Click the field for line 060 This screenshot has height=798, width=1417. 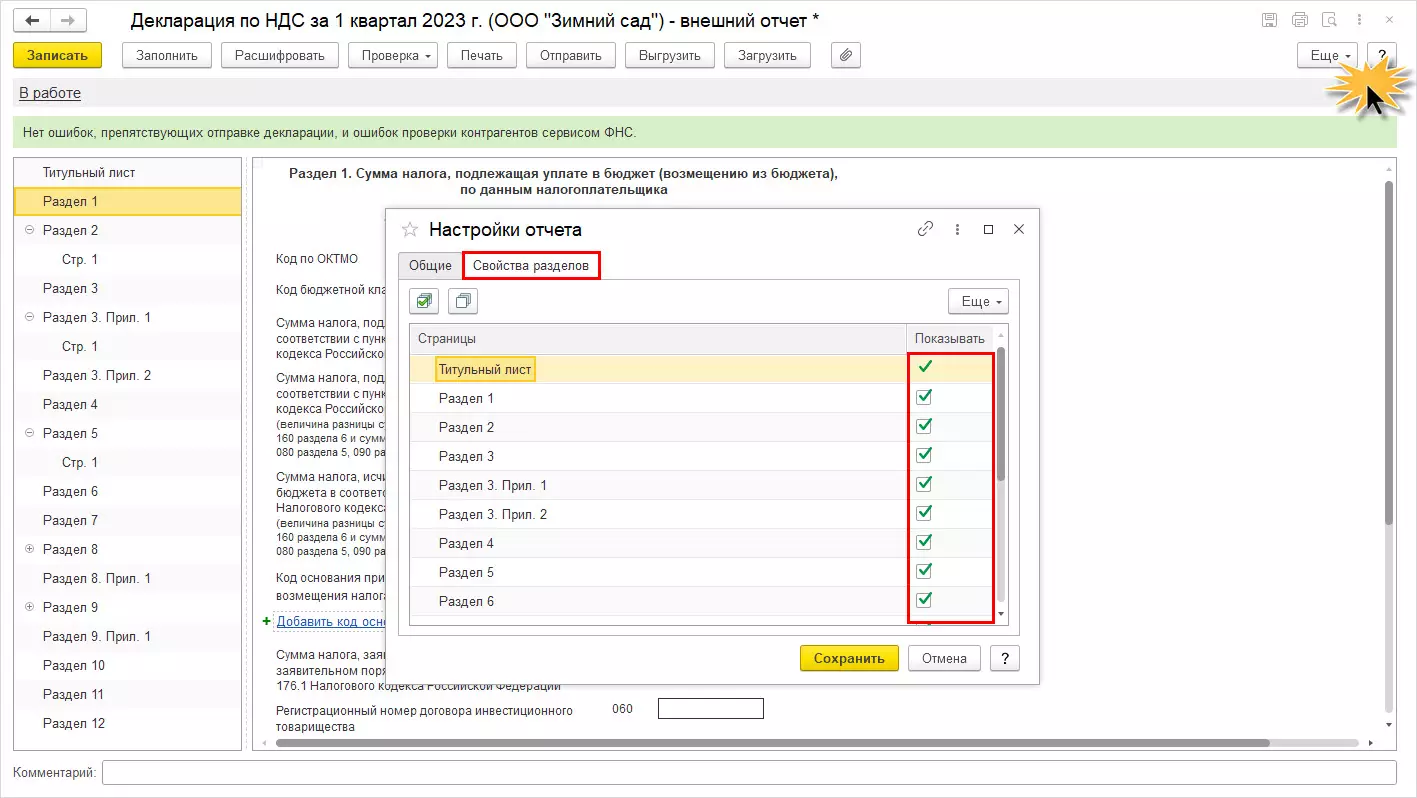[x=711, y=709]
